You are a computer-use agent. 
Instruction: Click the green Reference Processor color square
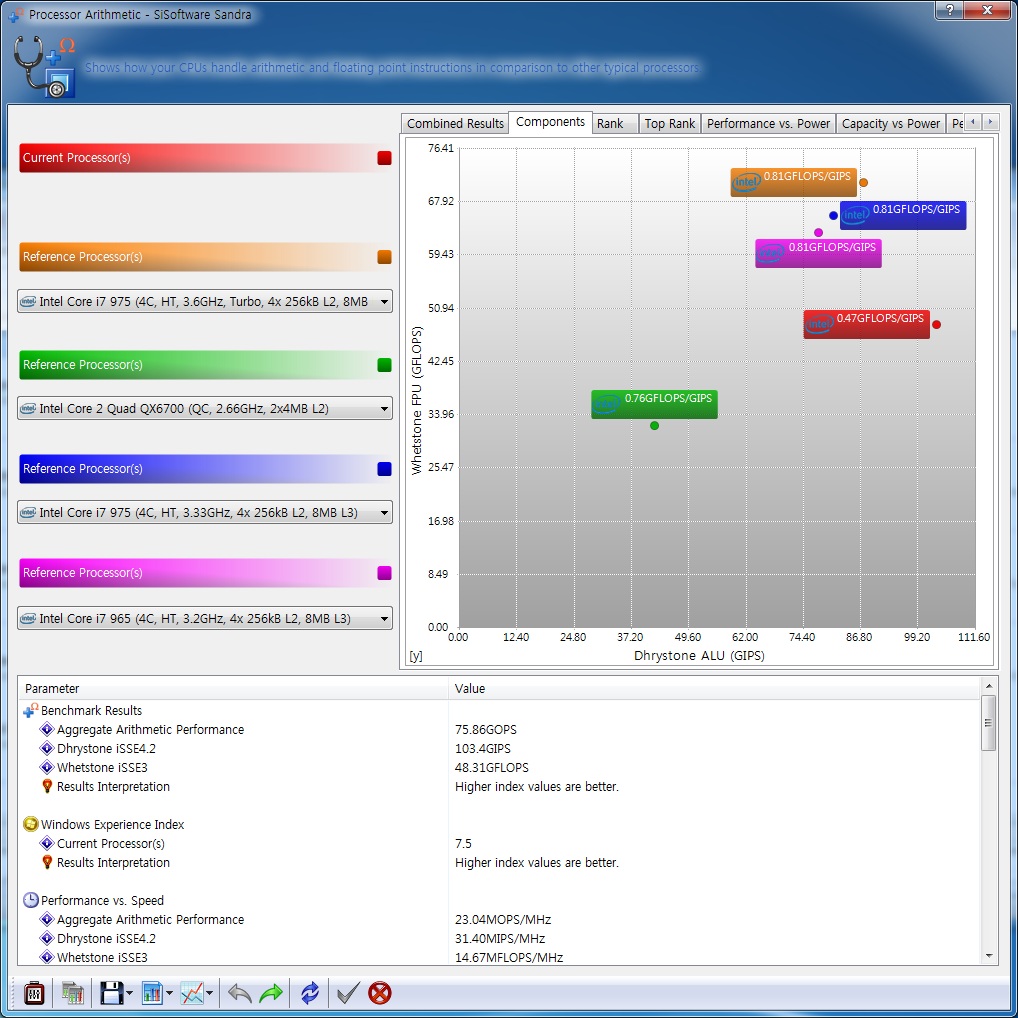click(384, 365)
